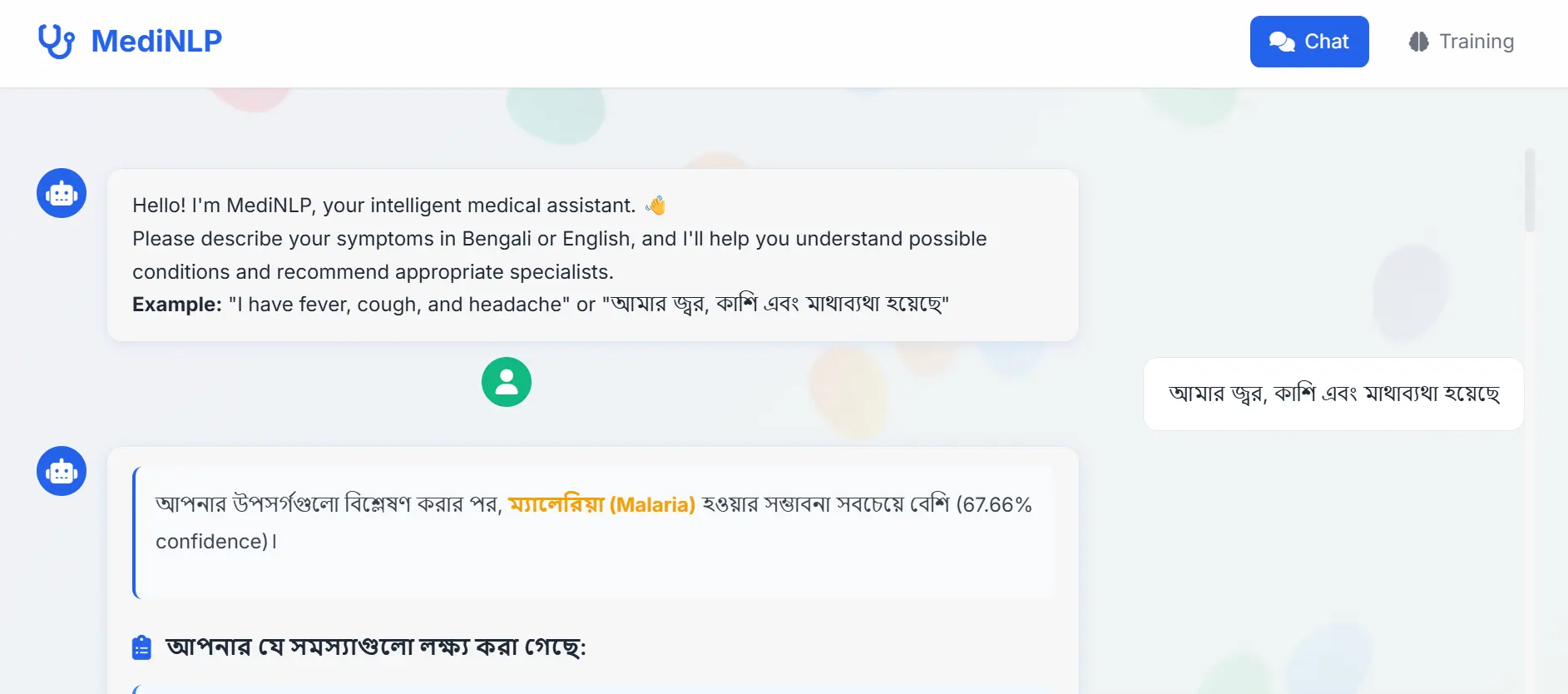1568x694 pixels.
Task: Click the stethoscope logo icon
Action: (x=56, y=42)
